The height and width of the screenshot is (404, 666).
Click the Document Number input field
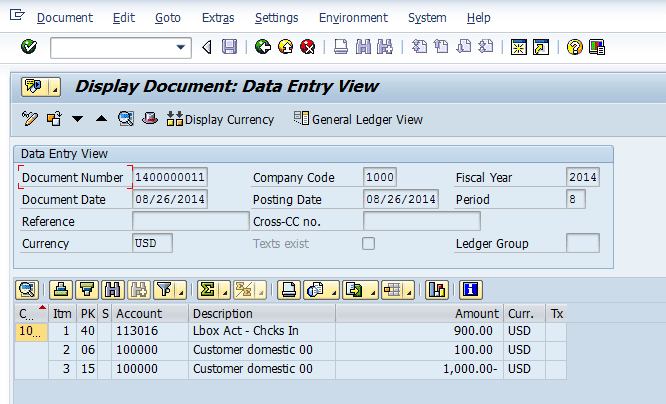(169, 177)
